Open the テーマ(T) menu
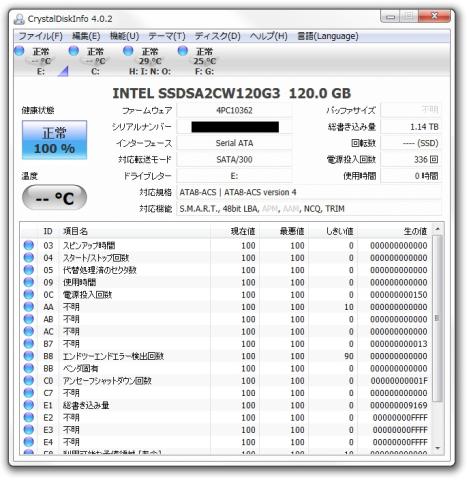The image size is (469, 480). (167, 36)
